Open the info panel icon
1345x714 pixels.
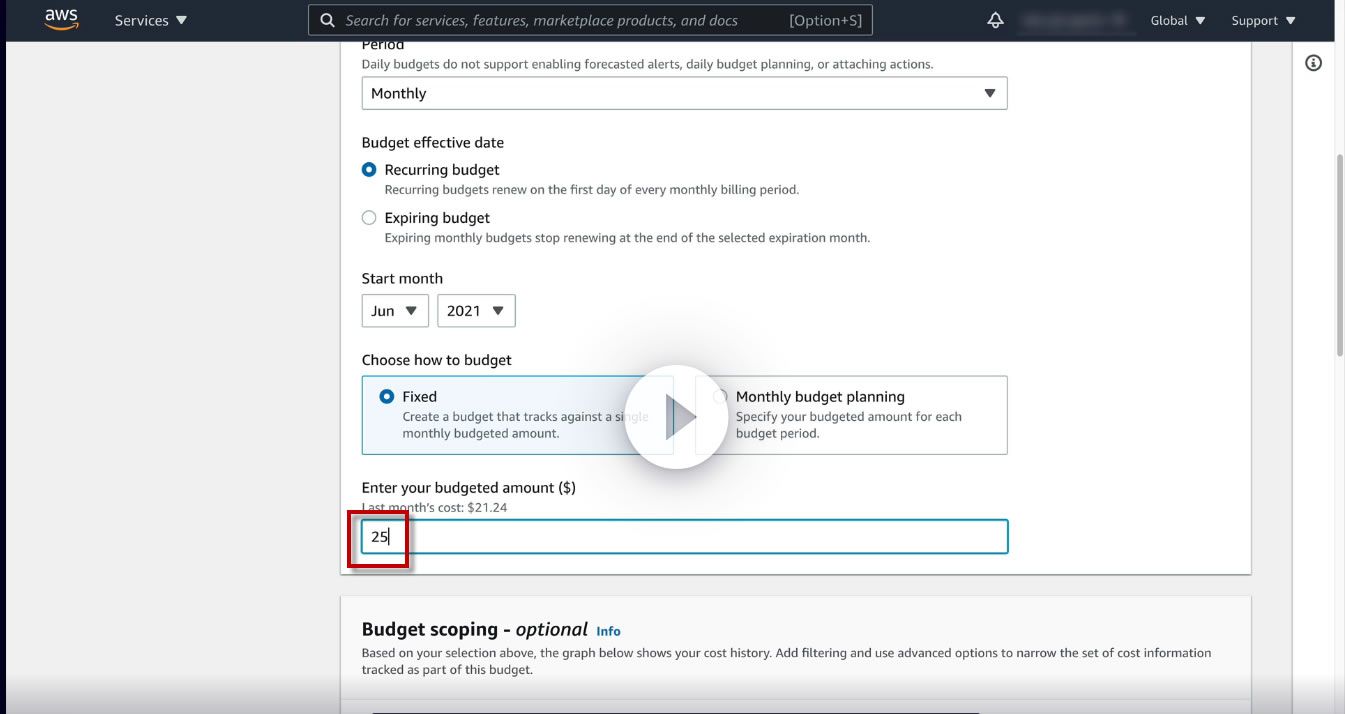[1314, 63]
